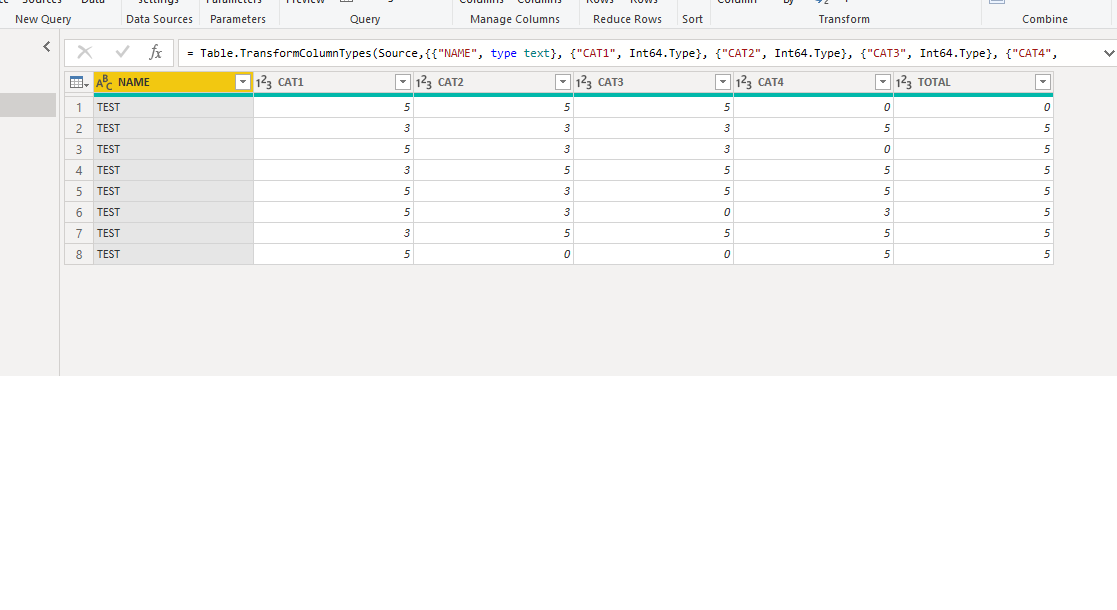Click inside the formula bar text

point(621,53)
